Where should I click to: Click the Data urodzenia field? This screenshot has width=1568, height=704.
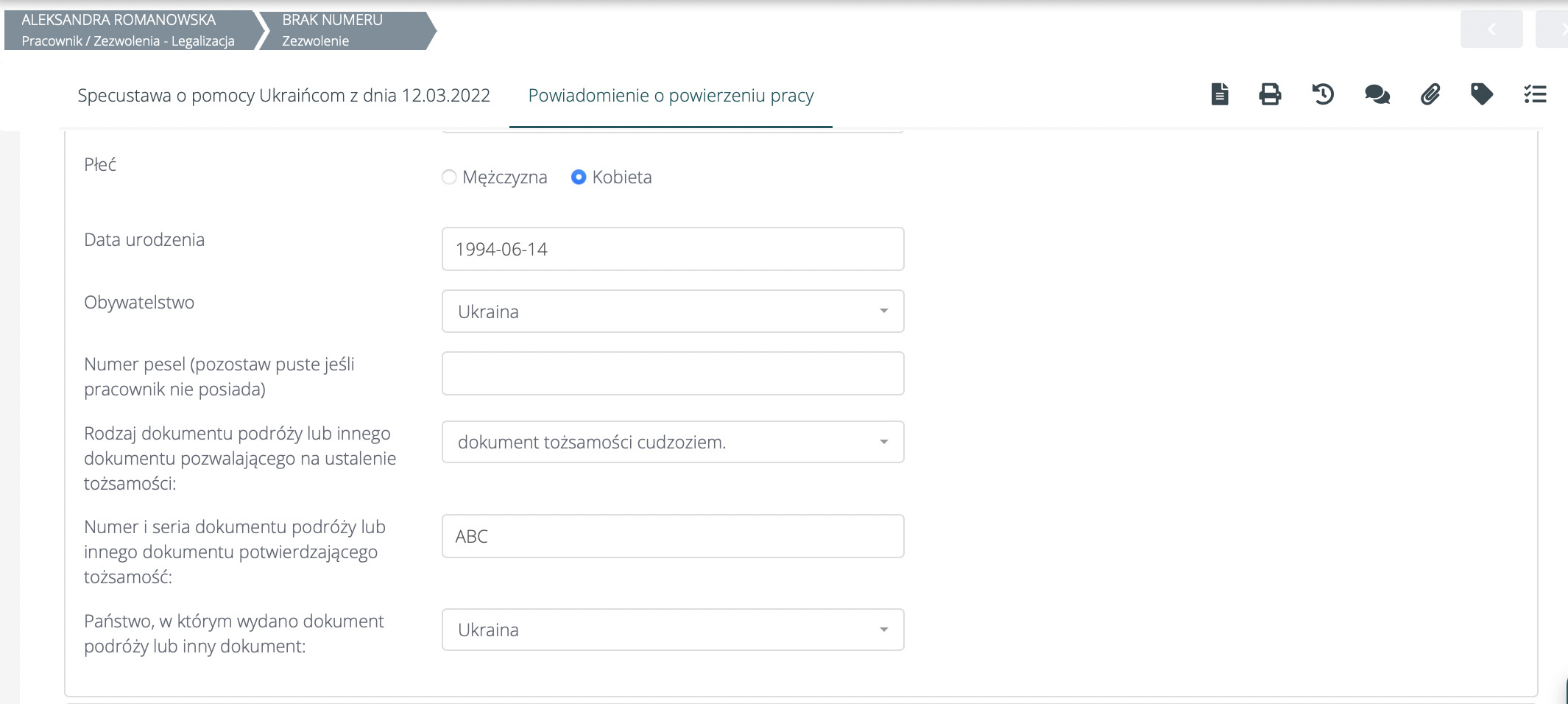coord(672,249)
